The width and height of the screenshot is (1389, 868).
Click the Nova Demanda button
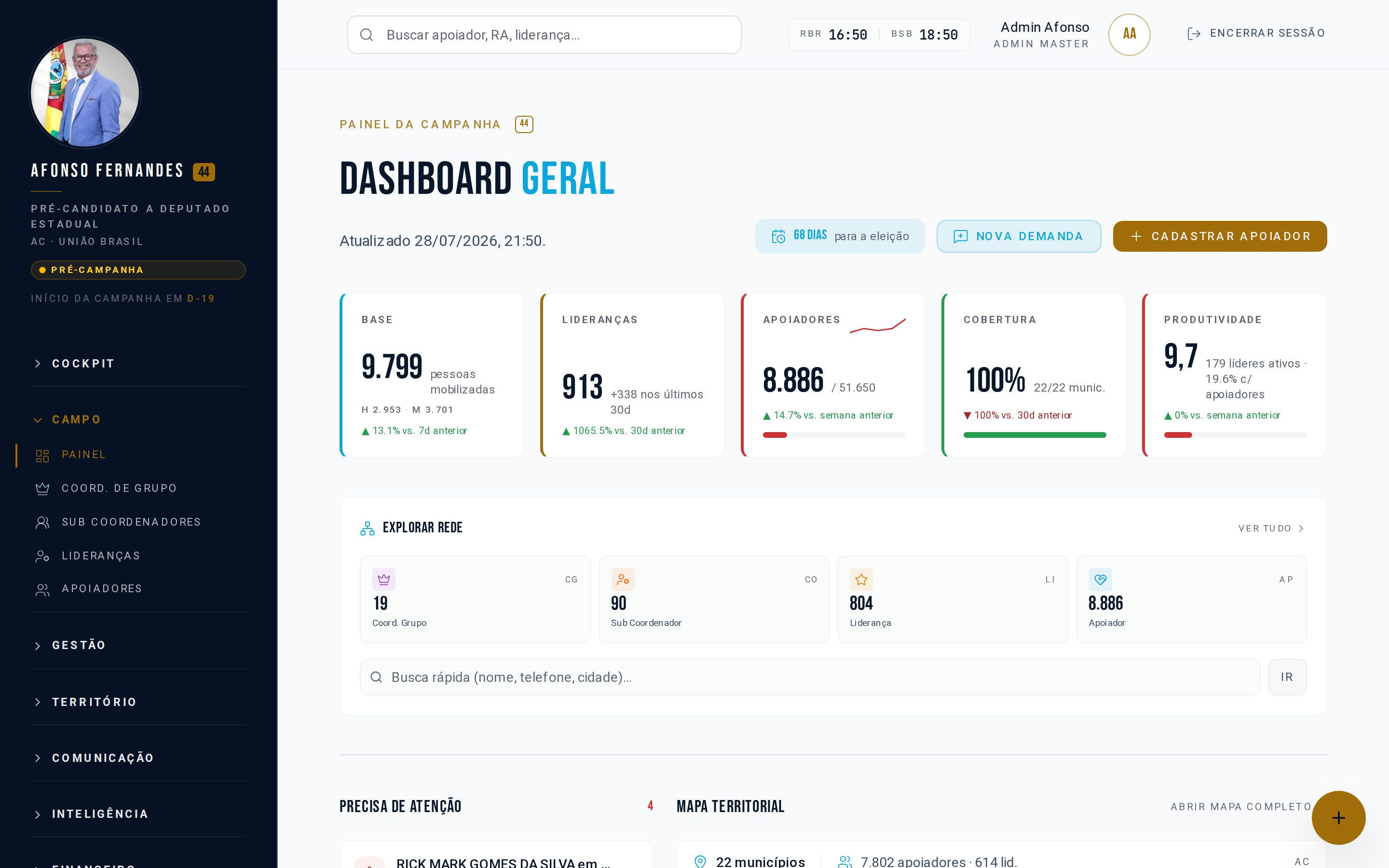tap(1019, 236)
